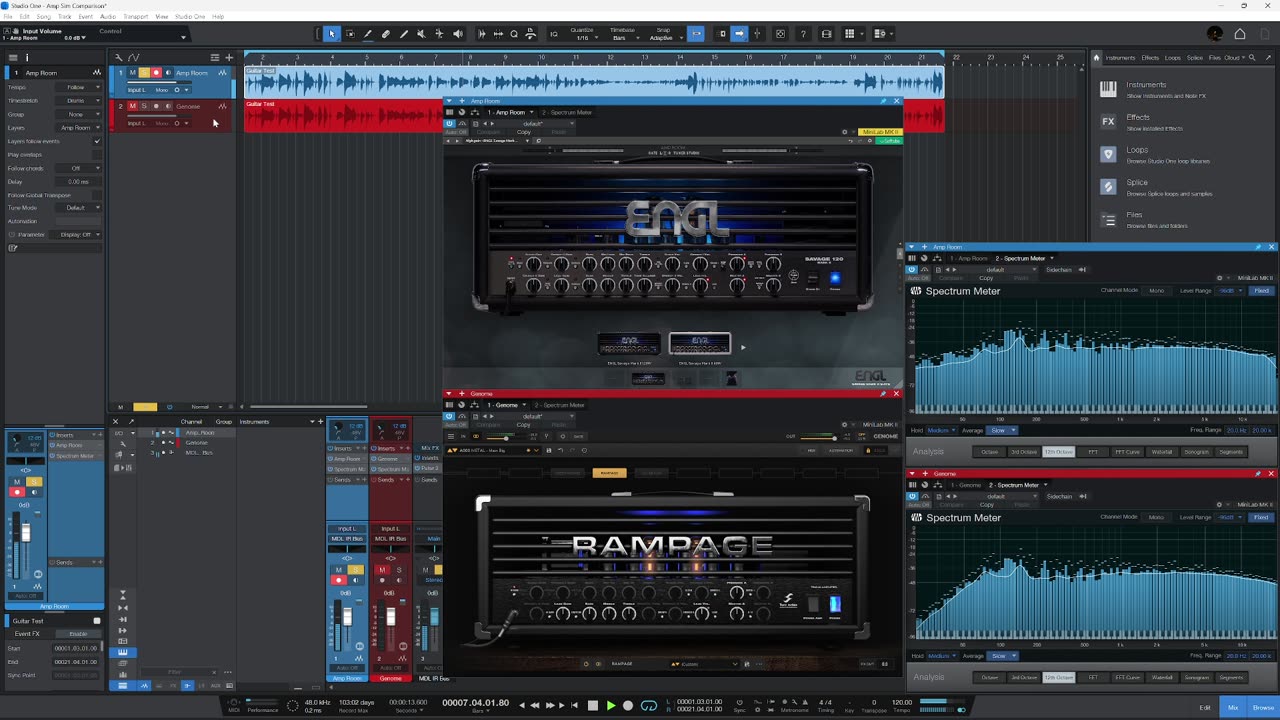Open Average Slow dropdown in Amp Room meter
Image resolution: width=1280 pixels, height=720 pixels.
[x=1001, y=431]
